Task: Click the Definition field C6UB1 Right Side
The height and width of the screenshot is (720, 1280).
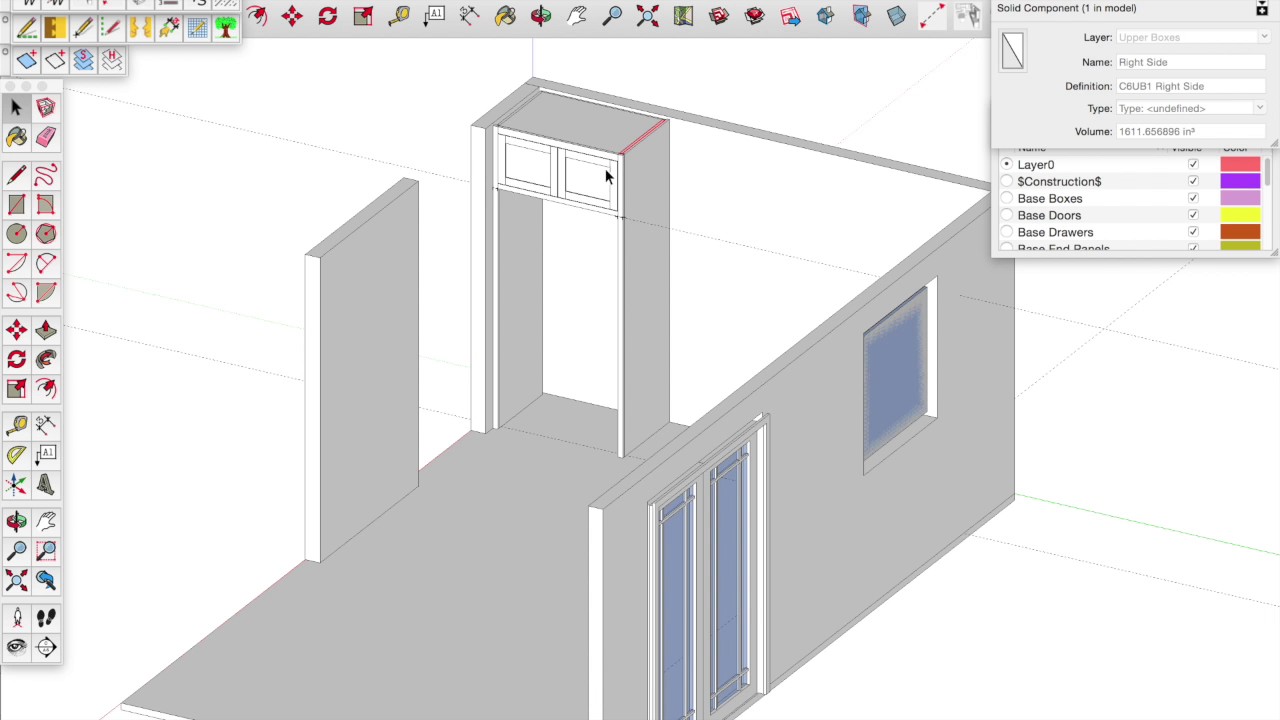Action: click(1193, 86)
